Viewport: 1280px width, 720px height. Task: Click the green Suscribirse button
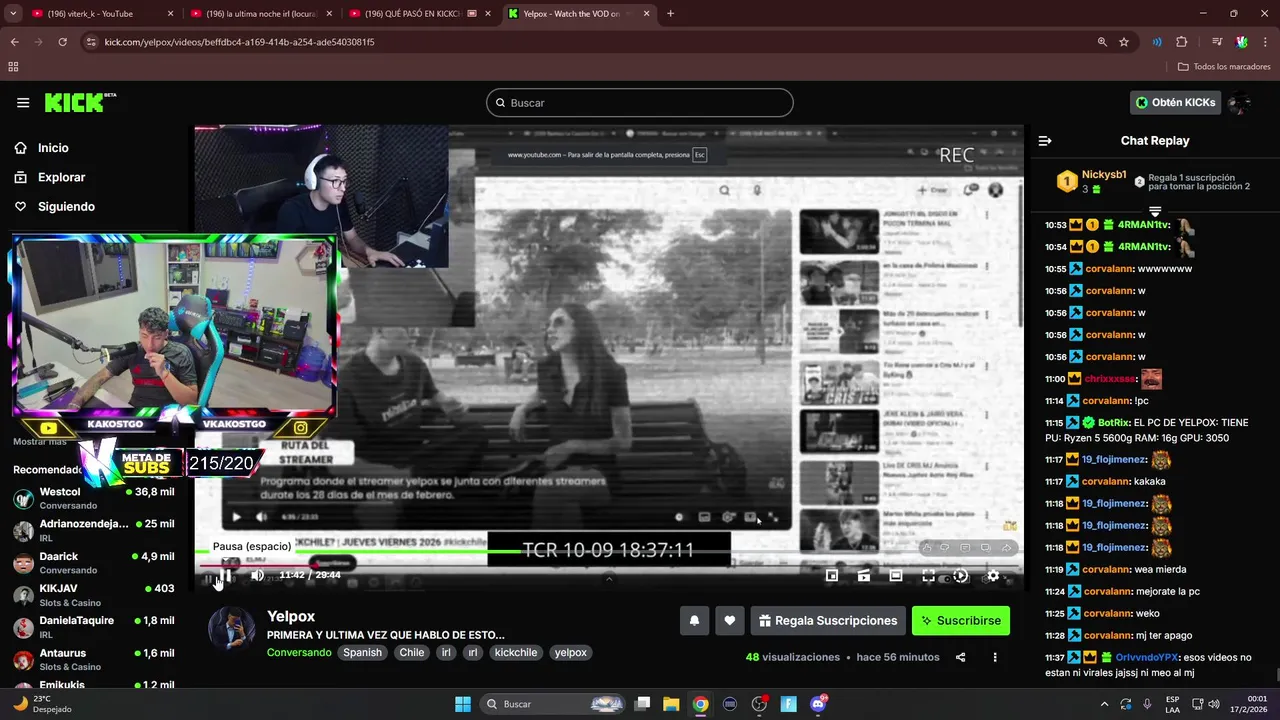(x=961, y=621)
